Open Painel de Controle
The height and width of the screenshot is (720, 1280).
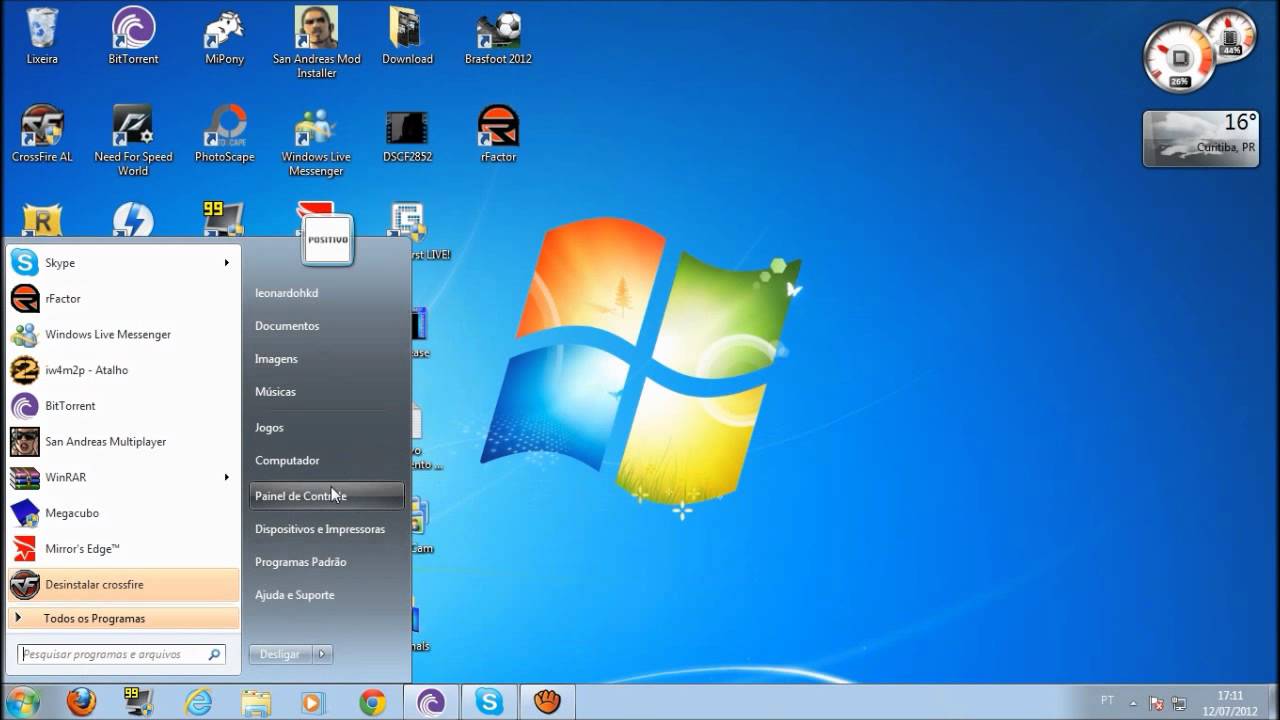coord(327,496)
